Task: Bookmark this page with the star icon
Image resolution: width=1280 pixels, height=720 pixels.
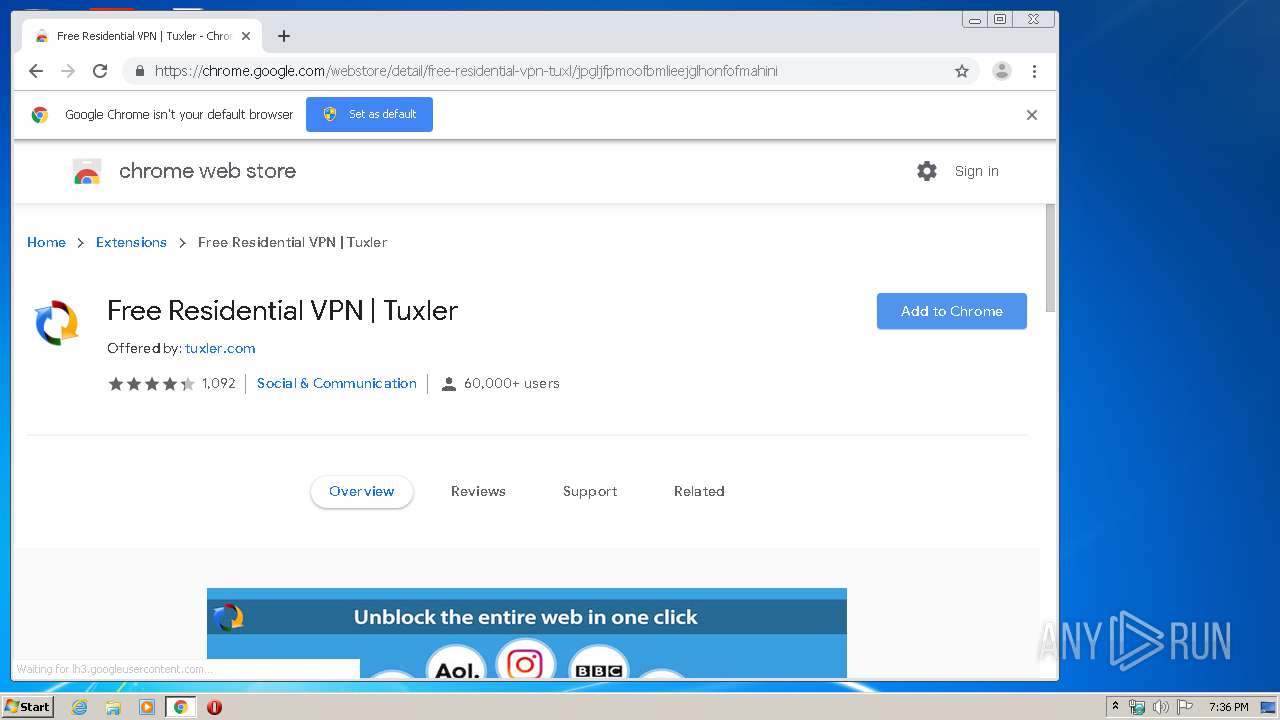Action: coord(962,71)
